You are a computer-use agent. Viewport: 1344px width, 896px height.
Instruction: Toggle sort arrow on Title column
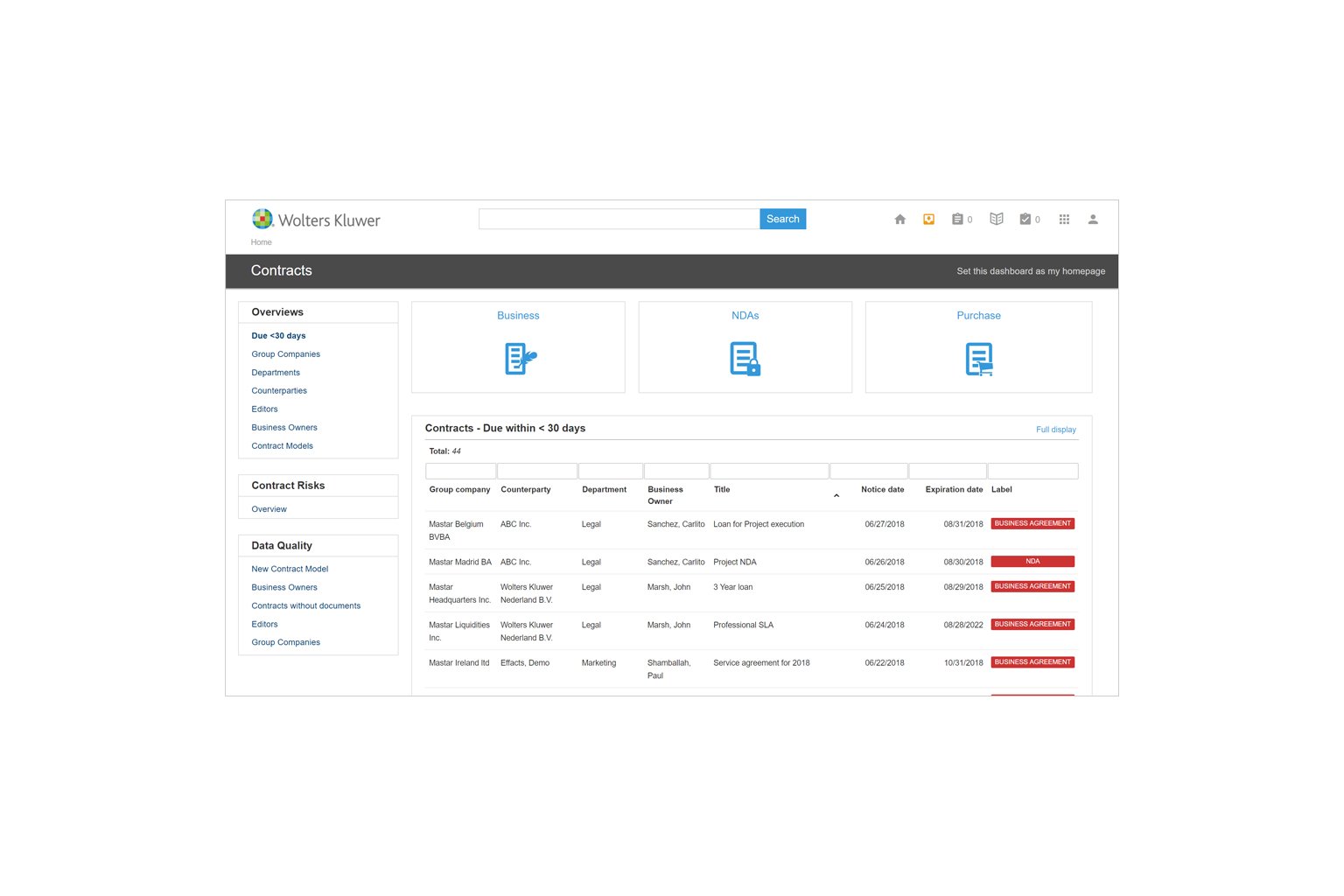836,496
